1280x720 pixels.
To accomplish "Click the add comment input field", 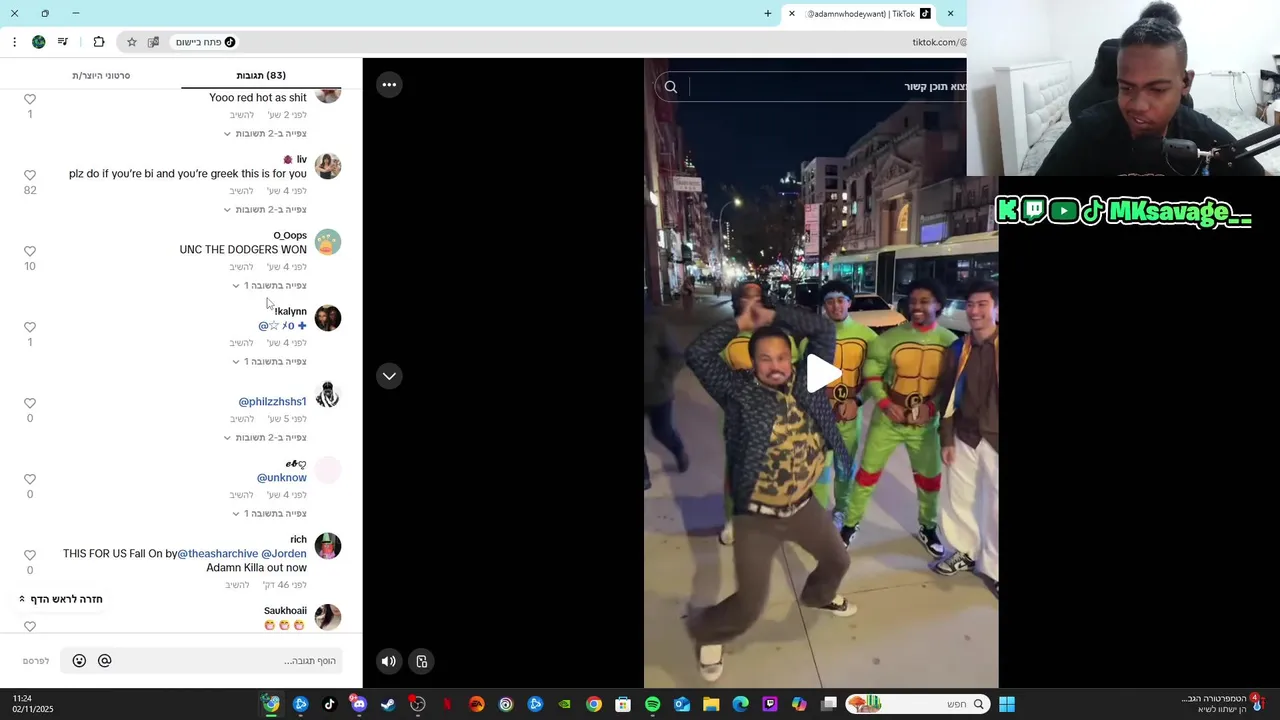I will pos(201,661).
